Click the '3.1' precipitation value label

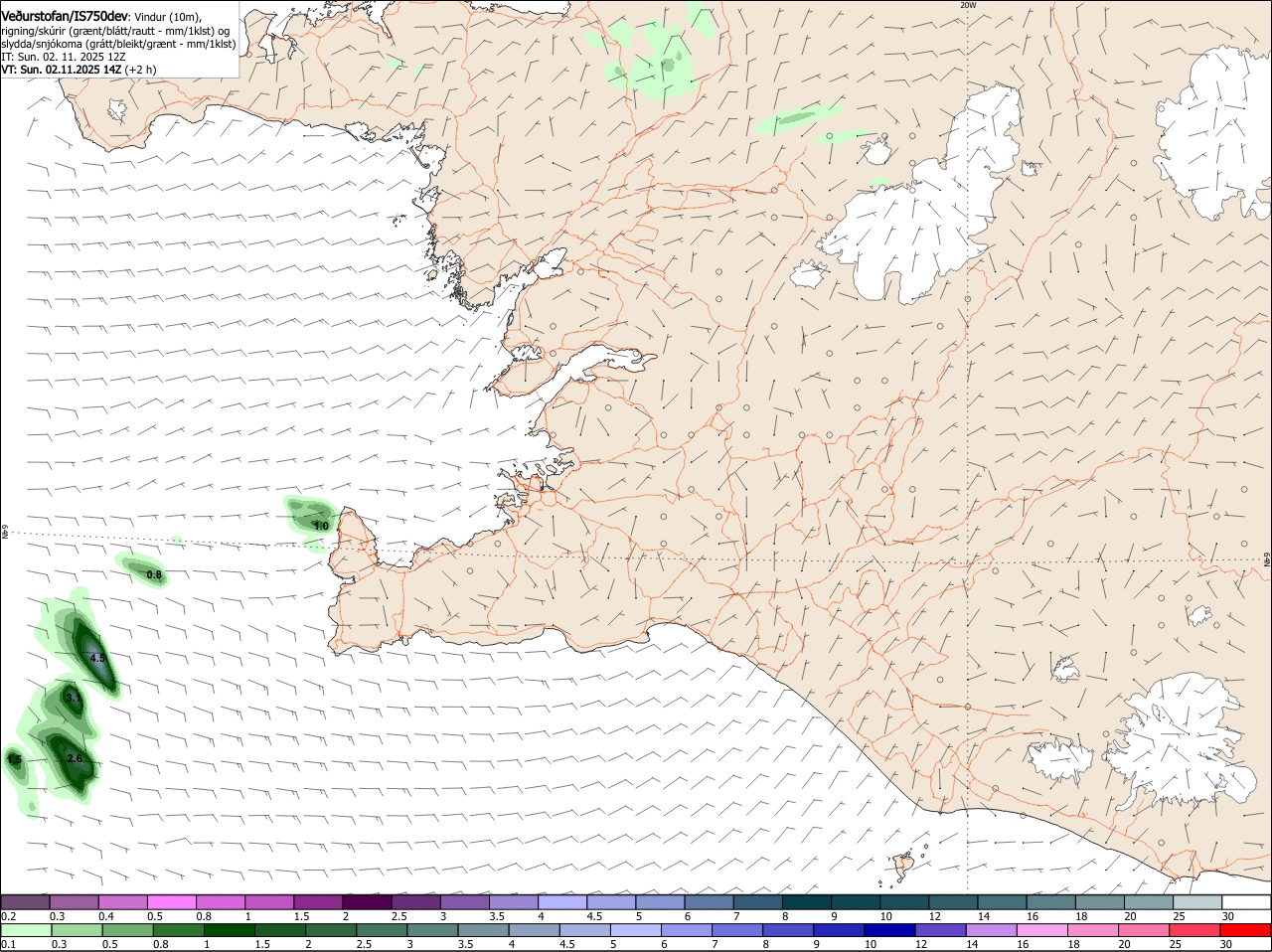pos(74,698)
